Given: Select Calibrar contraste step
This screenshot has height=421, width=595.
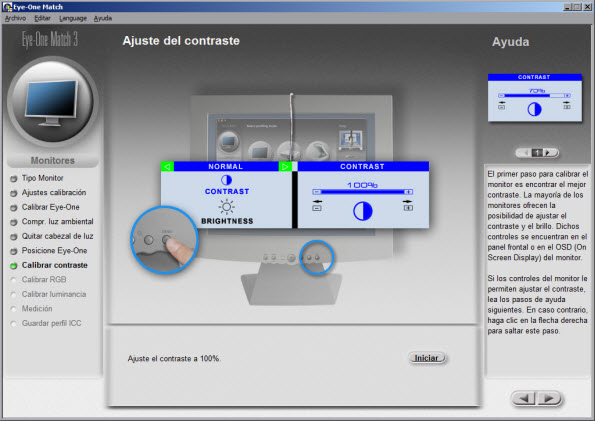Looking at the screenshot, I should (54, 265).
